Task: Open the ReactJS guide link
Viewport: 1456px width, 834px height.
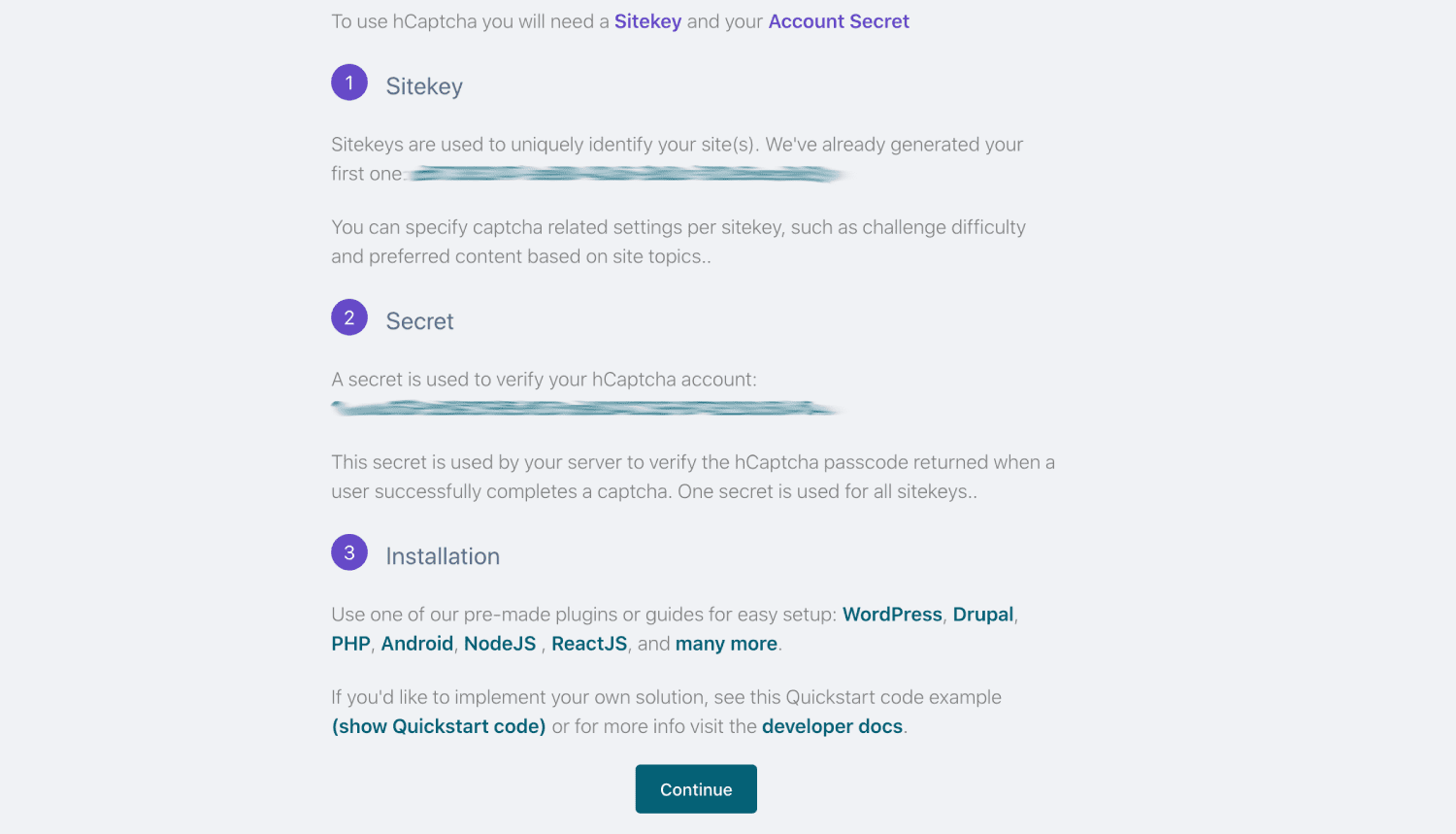Action: pos(589,644)
